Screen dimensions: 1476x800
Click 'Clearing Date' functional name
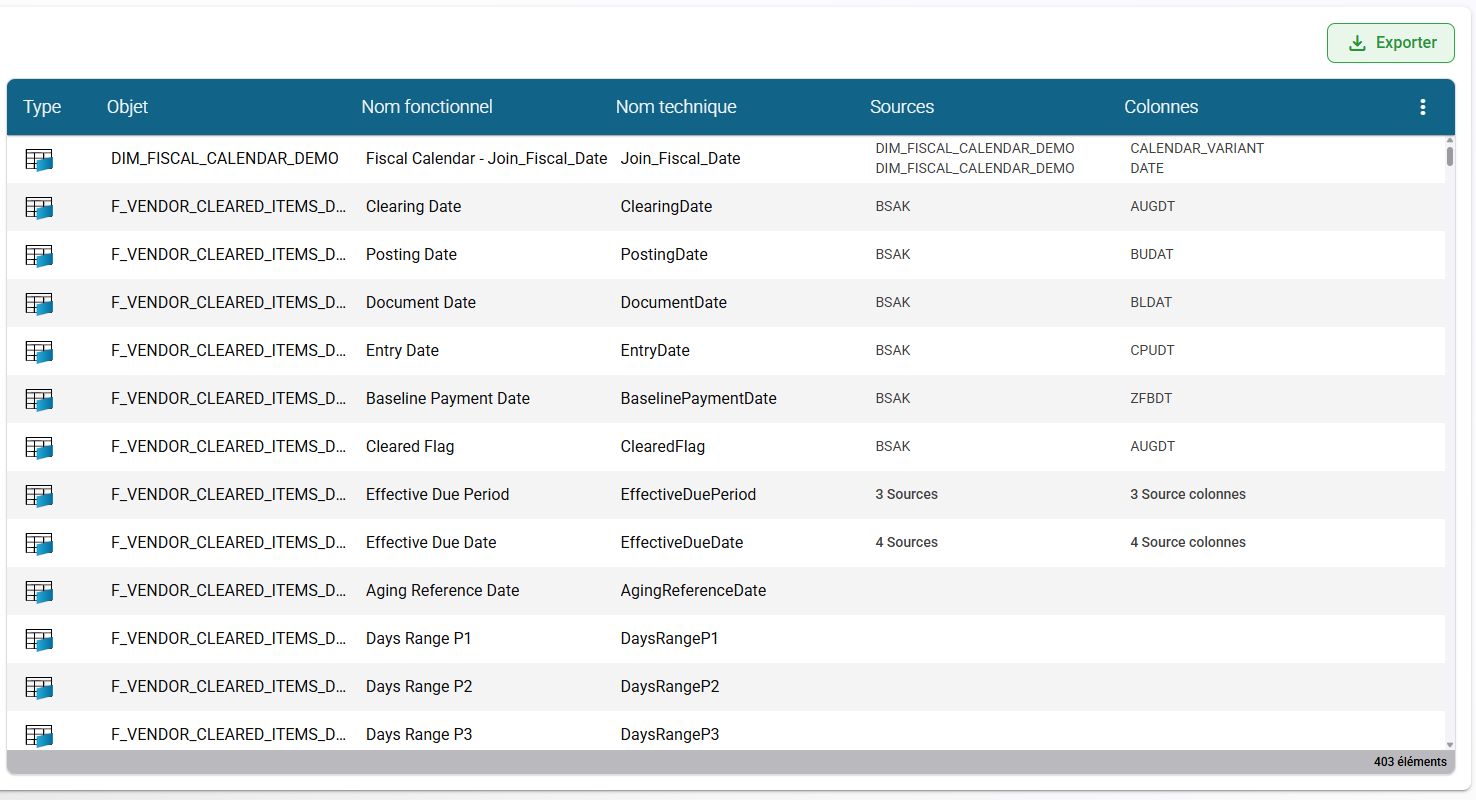pos(414,206)
